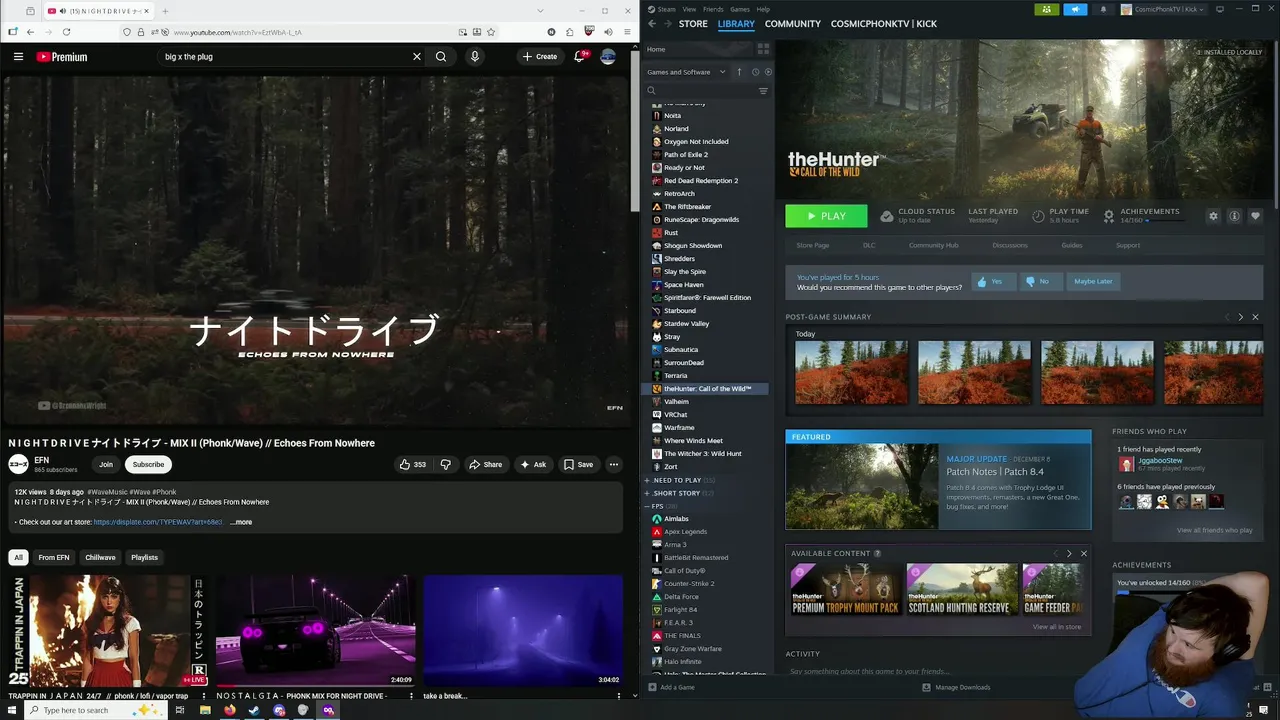This screenshot has width=1280, height=720.
Task: Select the Playlists filter chip
Action: click(x=144, y=557)
